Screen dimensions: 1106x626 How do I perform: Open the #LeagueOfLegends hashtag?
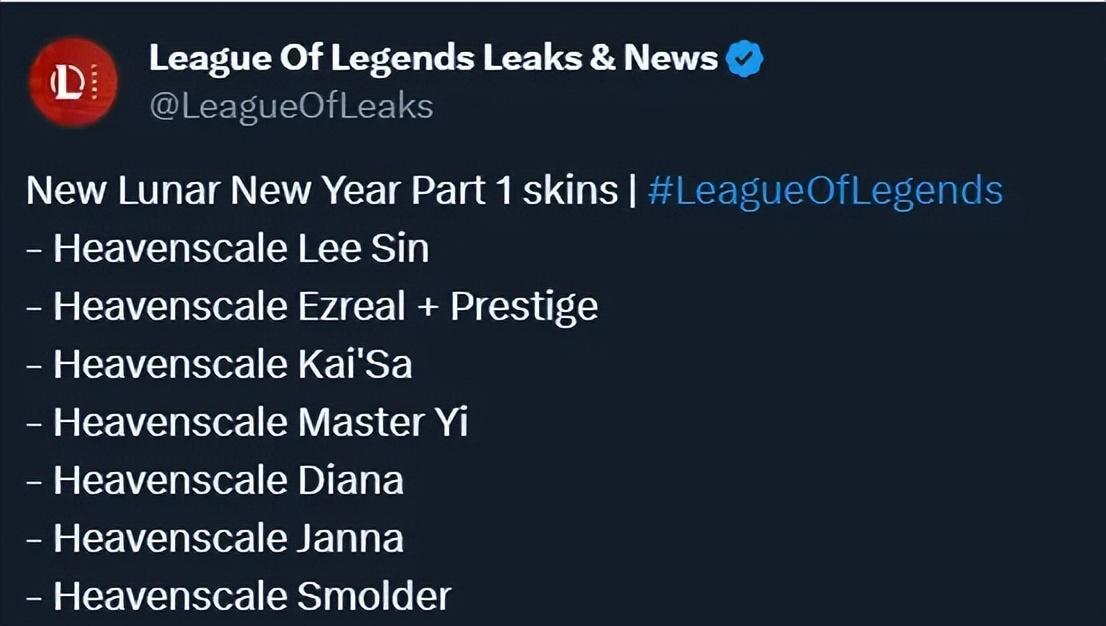click(x=825, y=190)
